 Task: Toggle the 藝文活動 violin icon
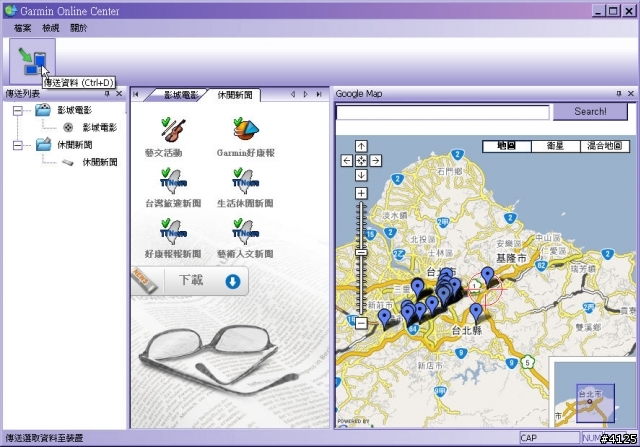[x=173, y=128]
